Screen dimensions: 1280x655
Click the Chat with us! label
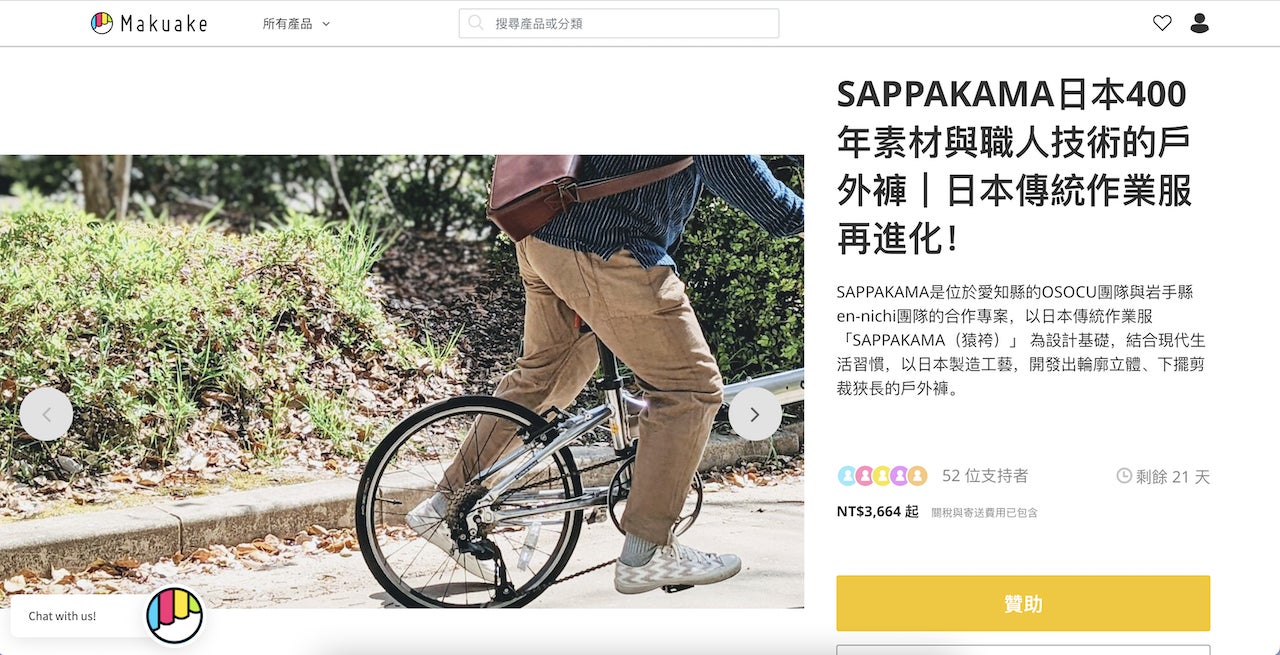pos(62,616)
